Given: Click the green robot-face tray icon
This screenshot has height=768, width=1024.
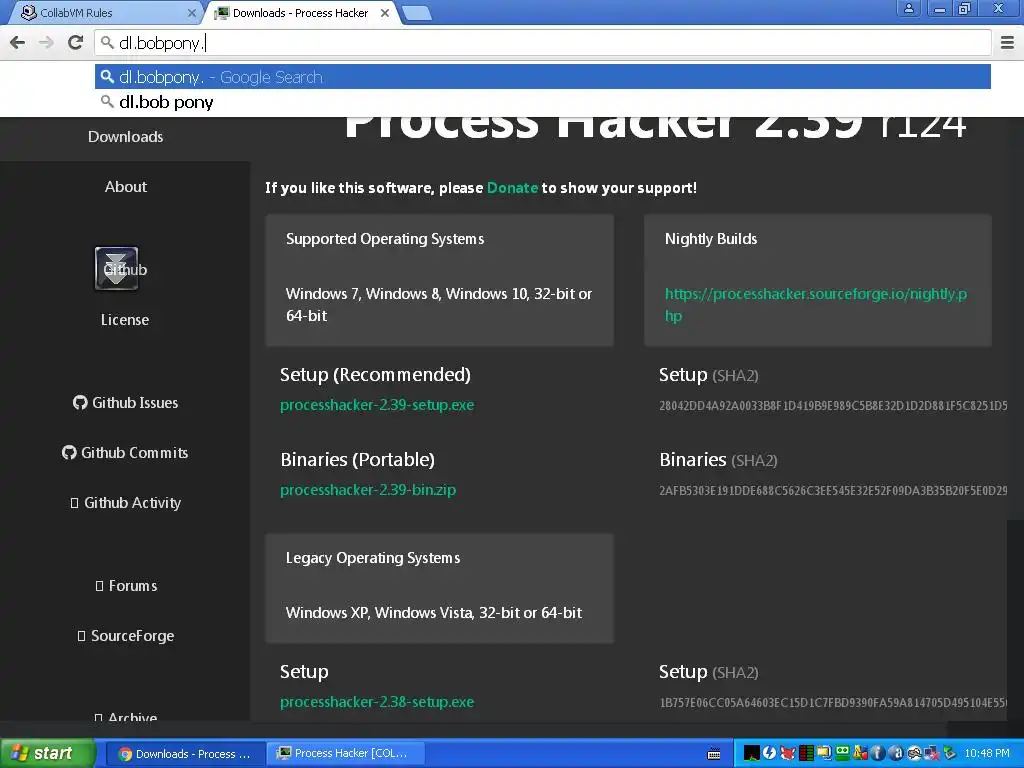Looking at the screenshot, I should point(842,753).
